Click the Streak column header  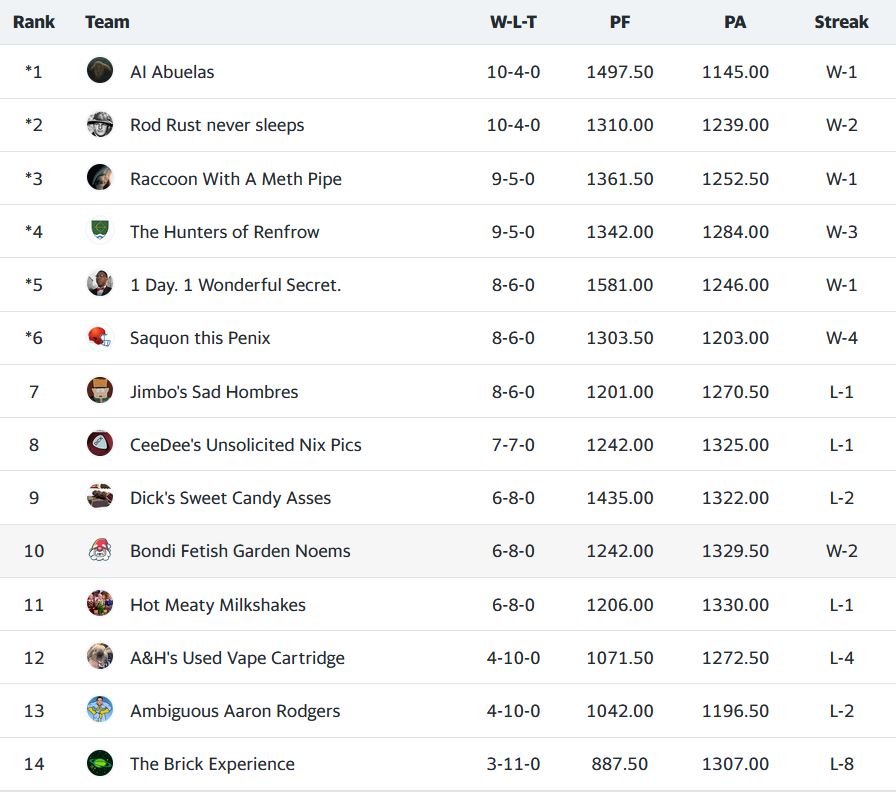(x=841, y=22)
